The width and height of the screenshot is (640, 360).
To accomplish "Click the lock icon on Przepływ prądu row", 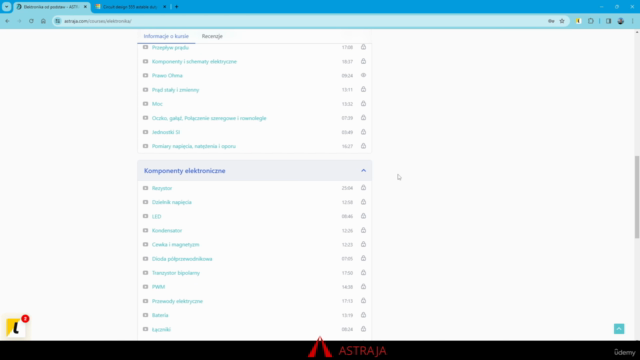I will tap(363, 47).
